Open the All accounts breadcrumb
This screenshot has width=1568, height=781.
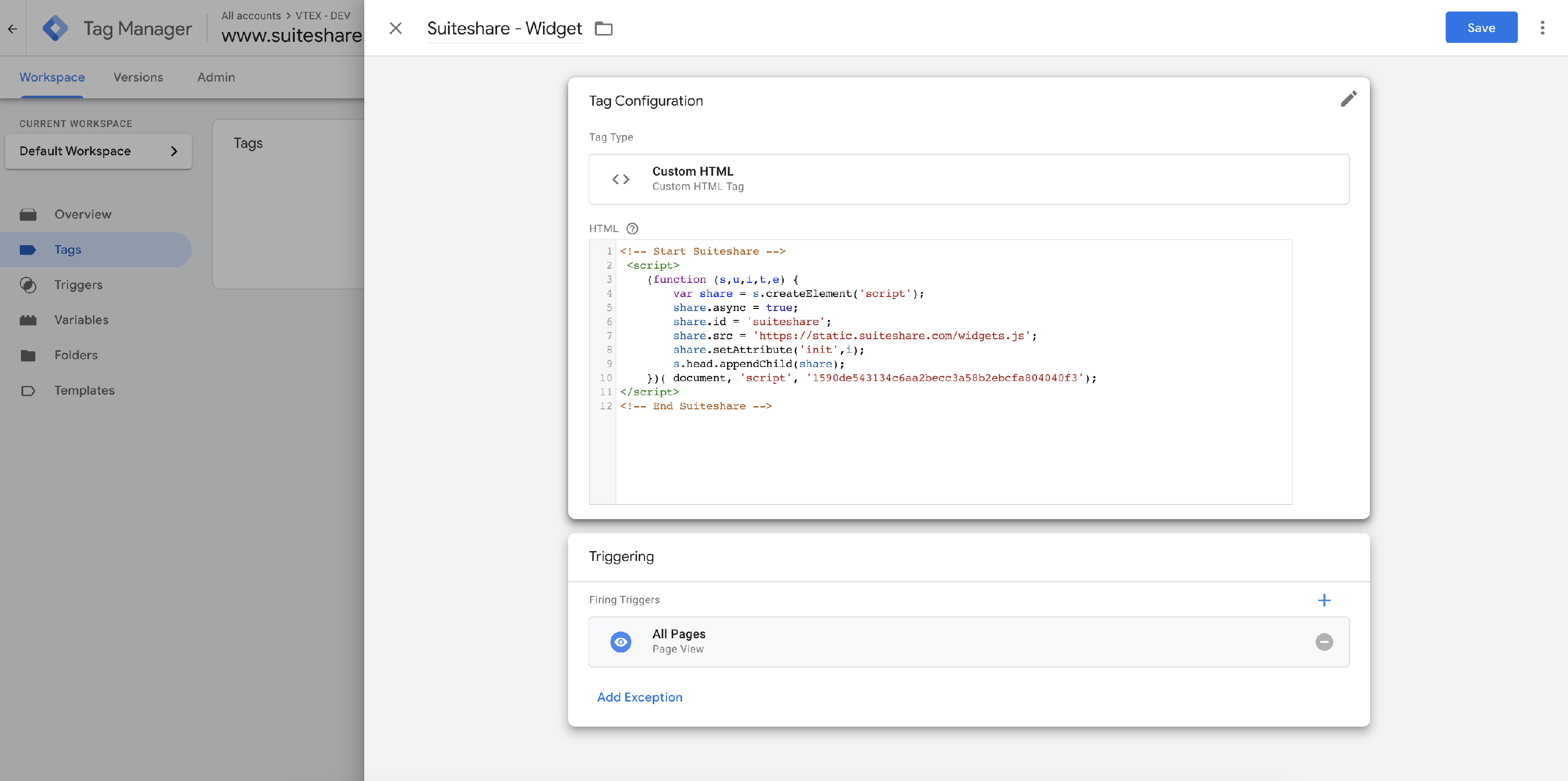pyautogui.click(x=251, y=15)
